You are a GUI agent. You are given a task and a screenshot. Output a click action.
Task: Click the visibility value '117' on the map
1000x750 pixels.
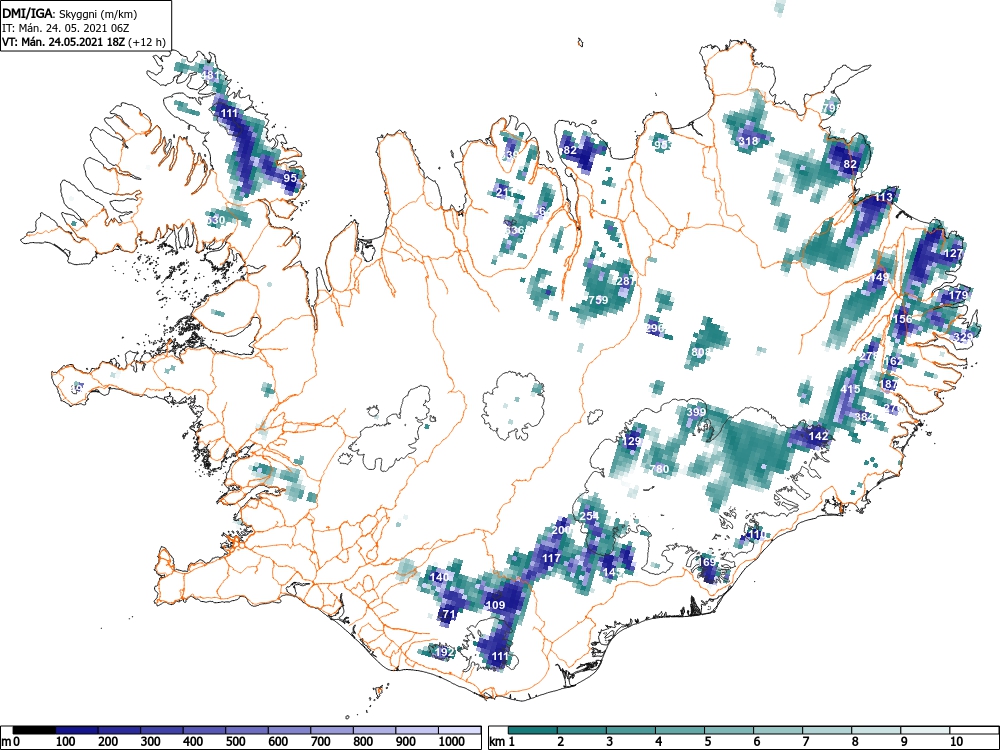tap(551, 558)
